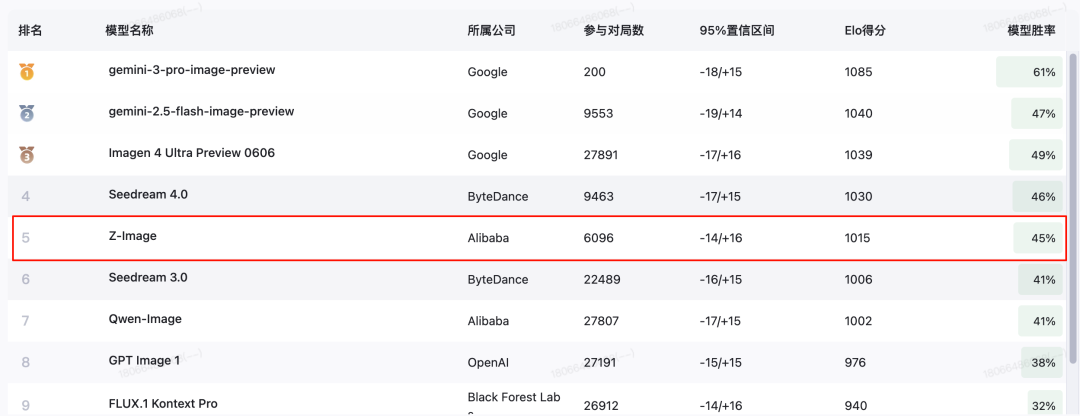
Task: Click the Seedream 4.0 model name
Action: pos(148,194)
